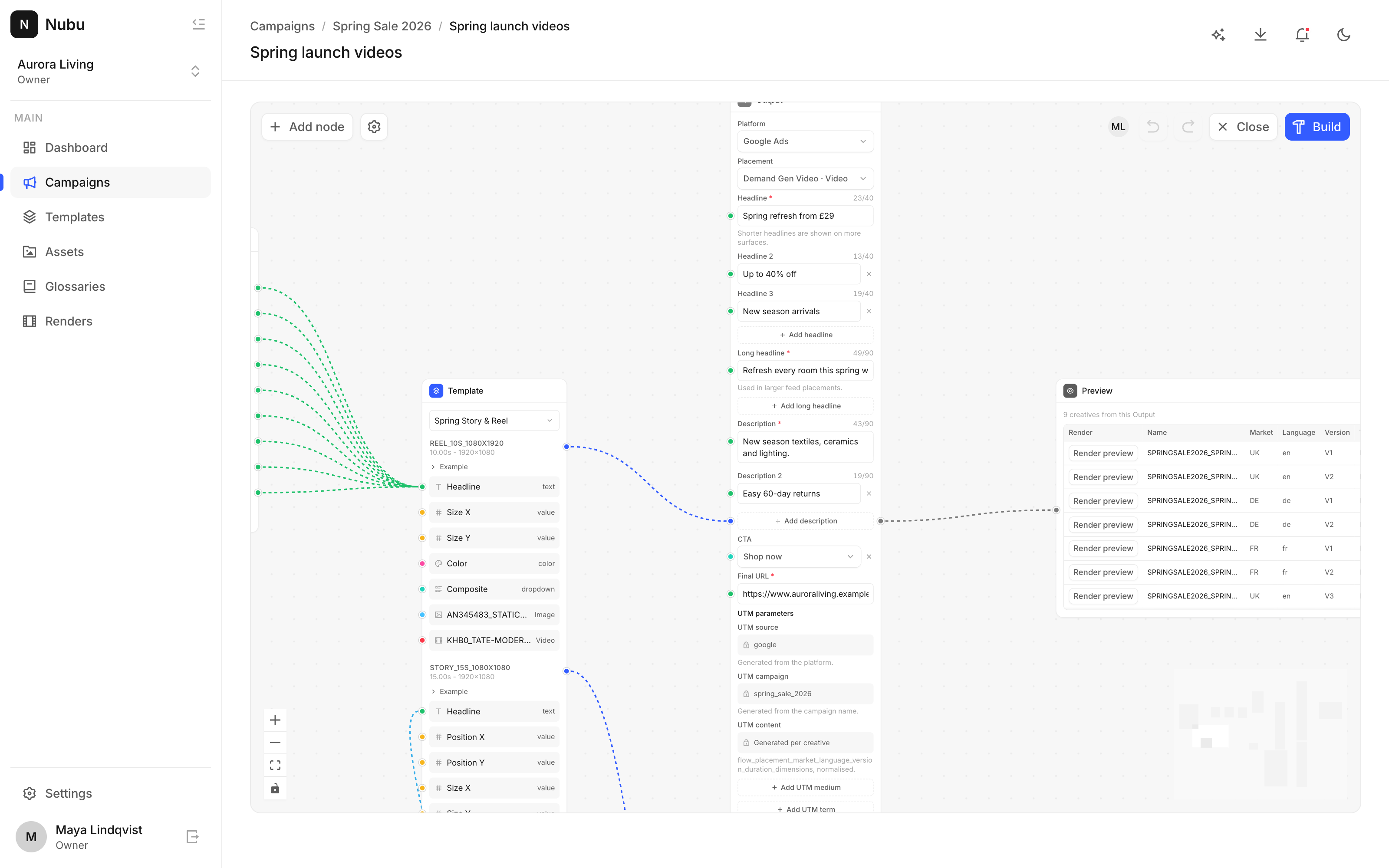This screenshot has width=1389, height=868.
Task: Open the AI sparkles assistant icon
Action: pos(1218,35)
